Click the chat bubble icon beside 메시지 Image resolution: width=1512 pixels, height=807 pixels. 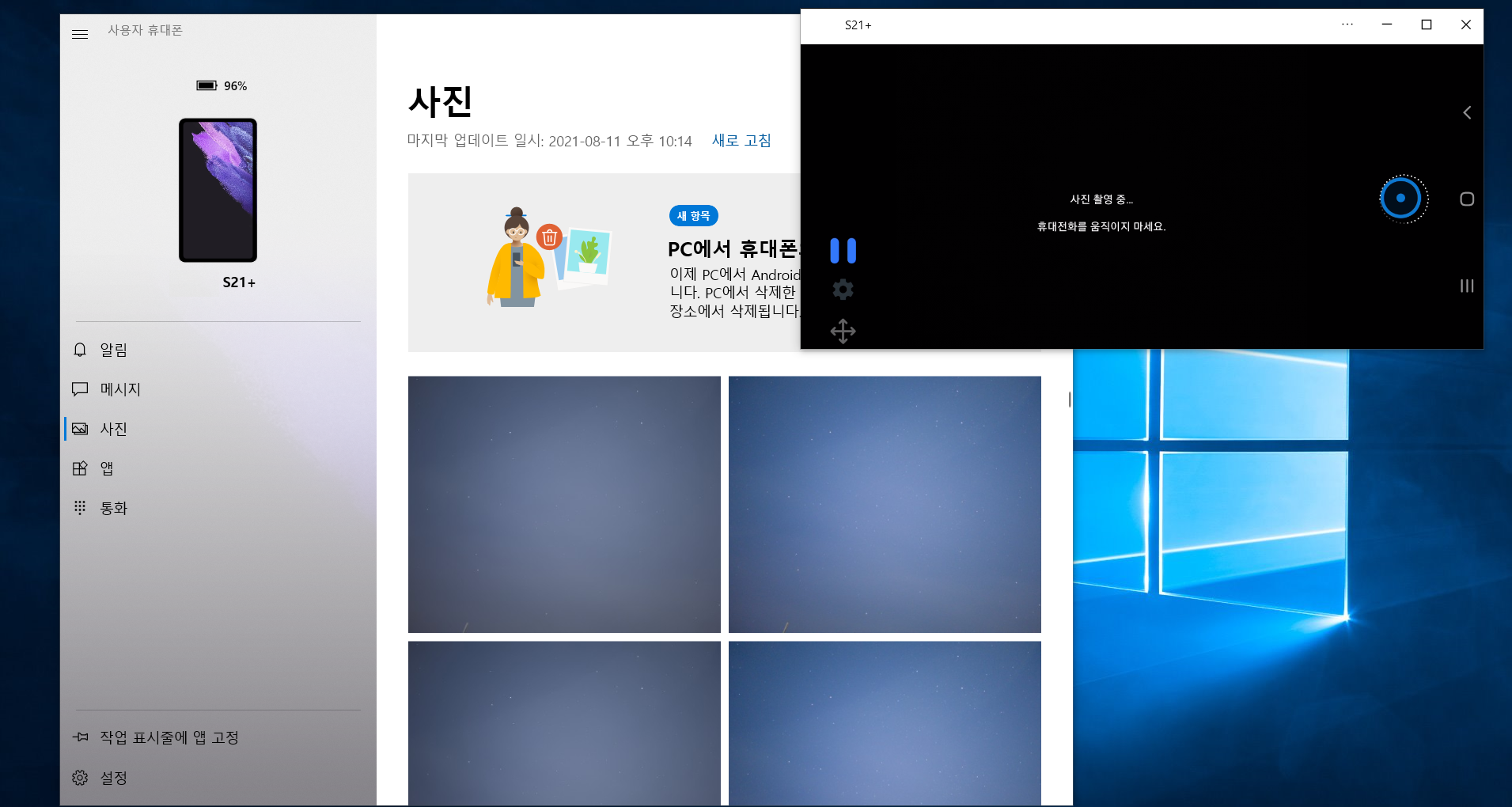point(80,389)
